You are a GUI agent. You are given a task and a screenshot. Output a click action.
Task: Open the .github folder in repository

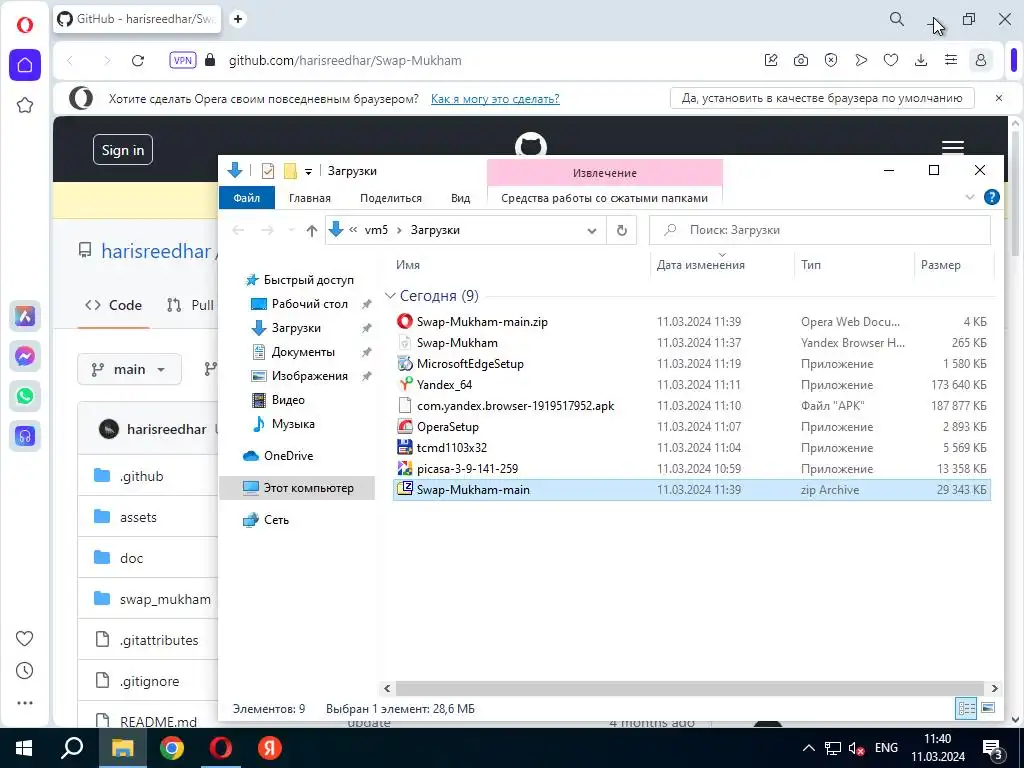tap(141, 476)
